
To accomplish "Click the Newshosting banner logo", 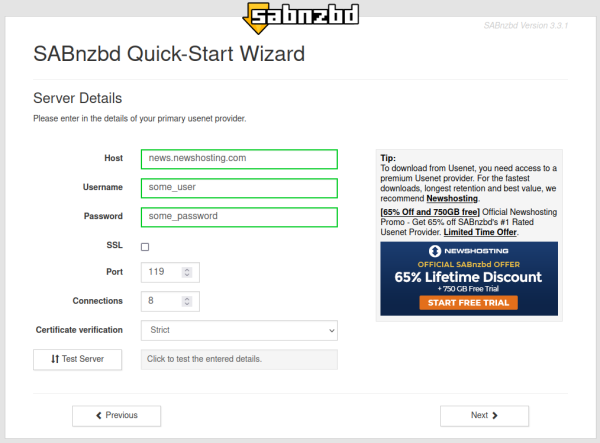I will [469, 251].
